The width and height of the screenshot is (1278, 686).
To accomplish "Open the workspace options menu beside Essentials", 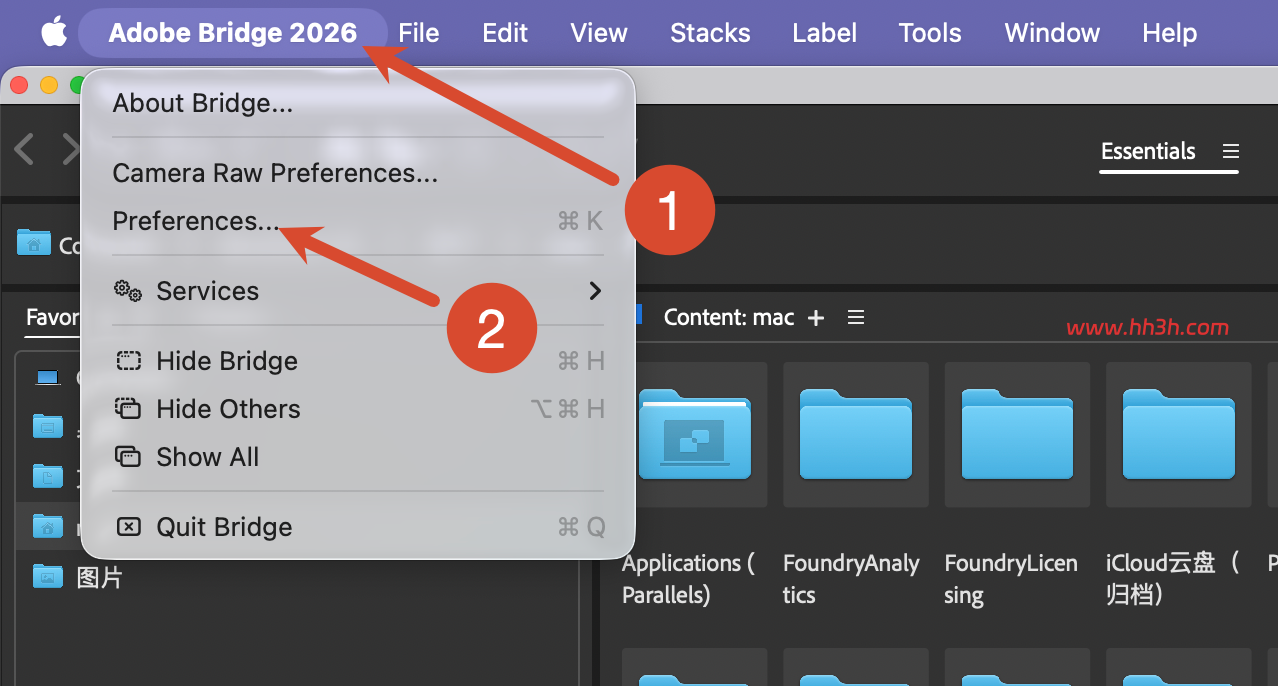I will coord(1231,152).
